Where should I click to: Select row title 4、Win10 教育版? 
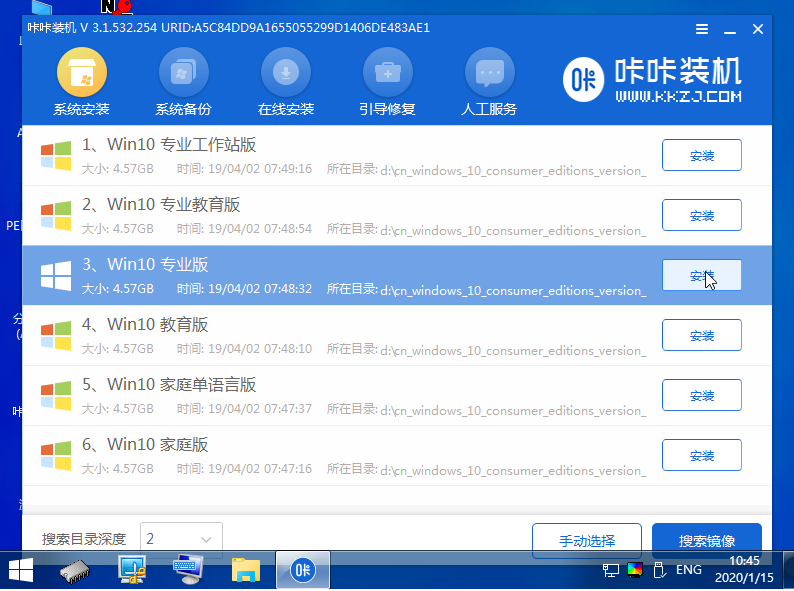coord(145,325)
